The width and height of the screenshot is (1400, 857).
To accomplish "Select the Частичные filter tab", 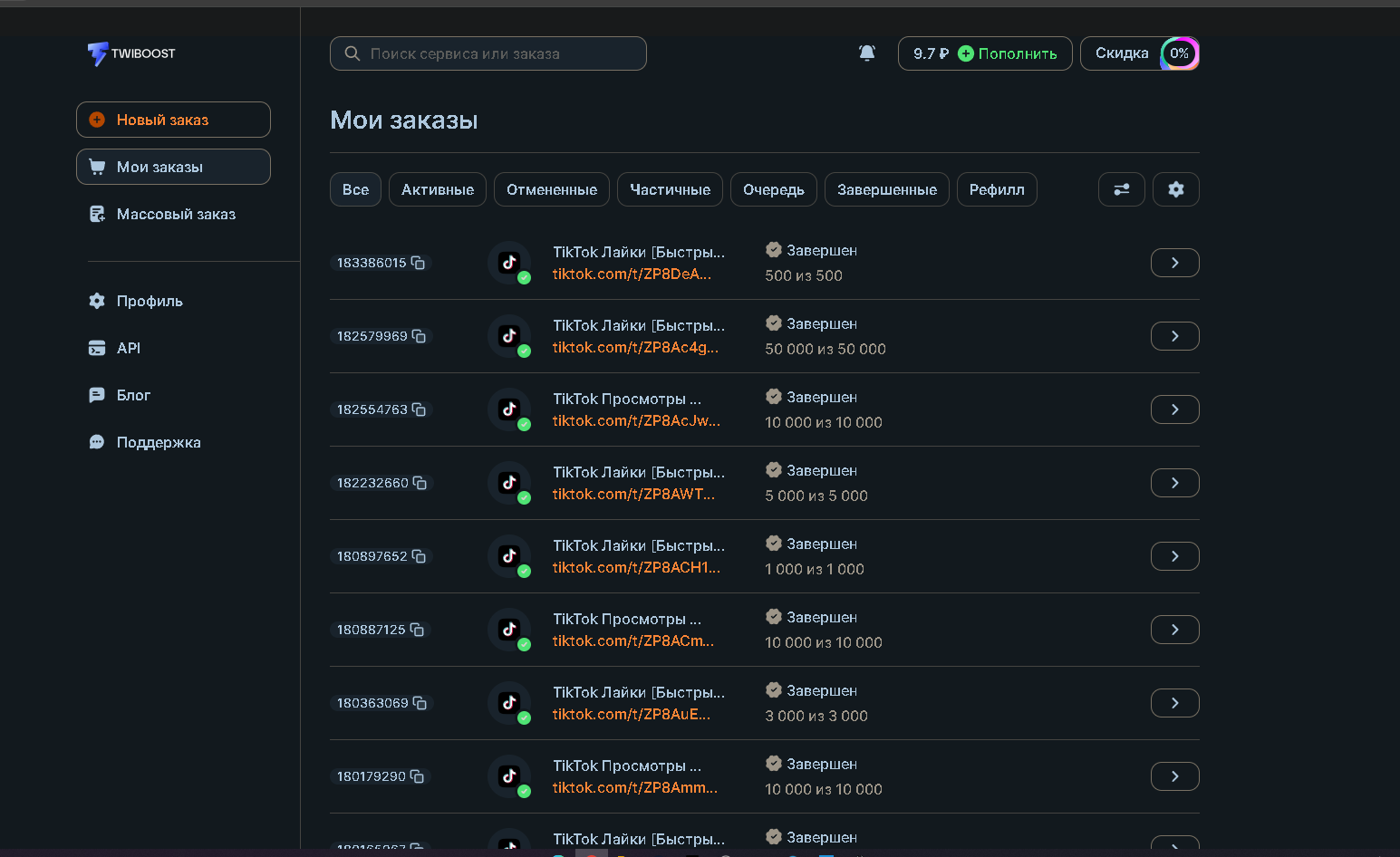I will tap(670, 189).
